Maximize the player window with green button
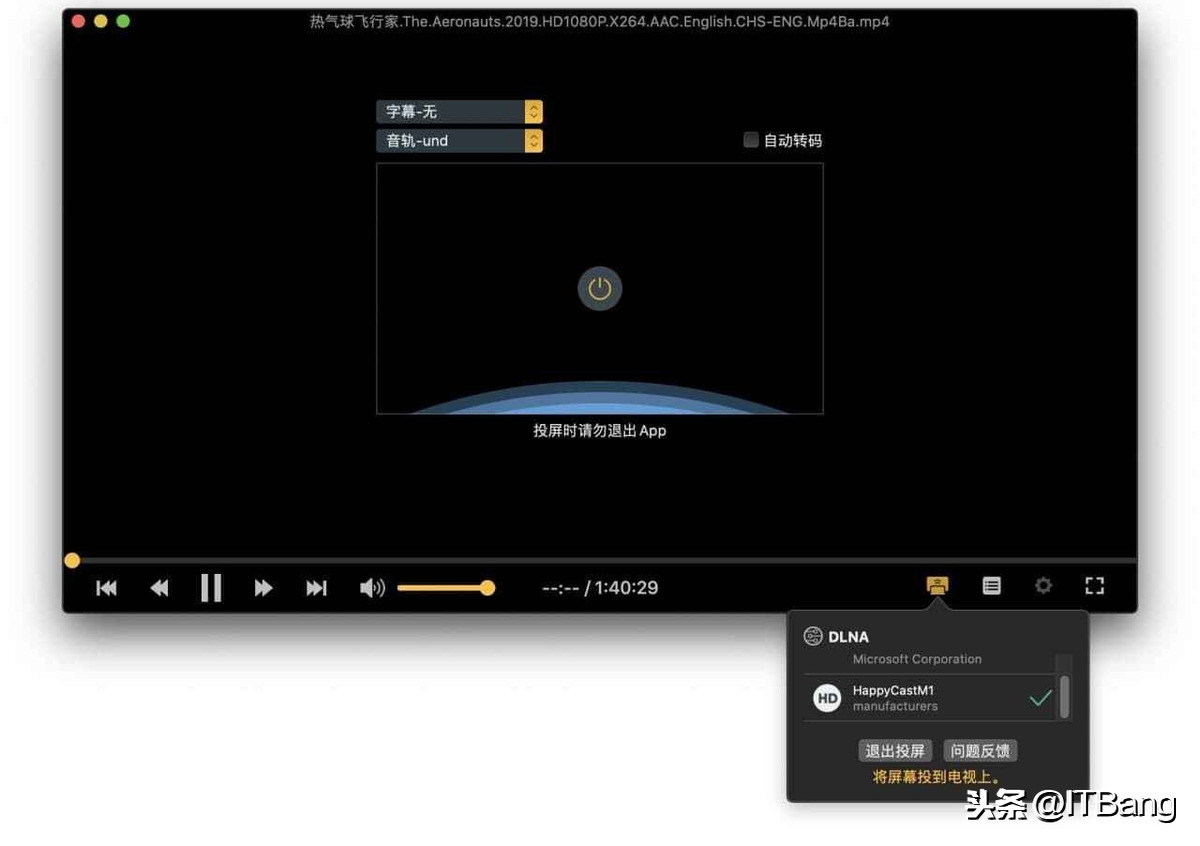This screenshot has width=1200, height=846. point(123,21)
